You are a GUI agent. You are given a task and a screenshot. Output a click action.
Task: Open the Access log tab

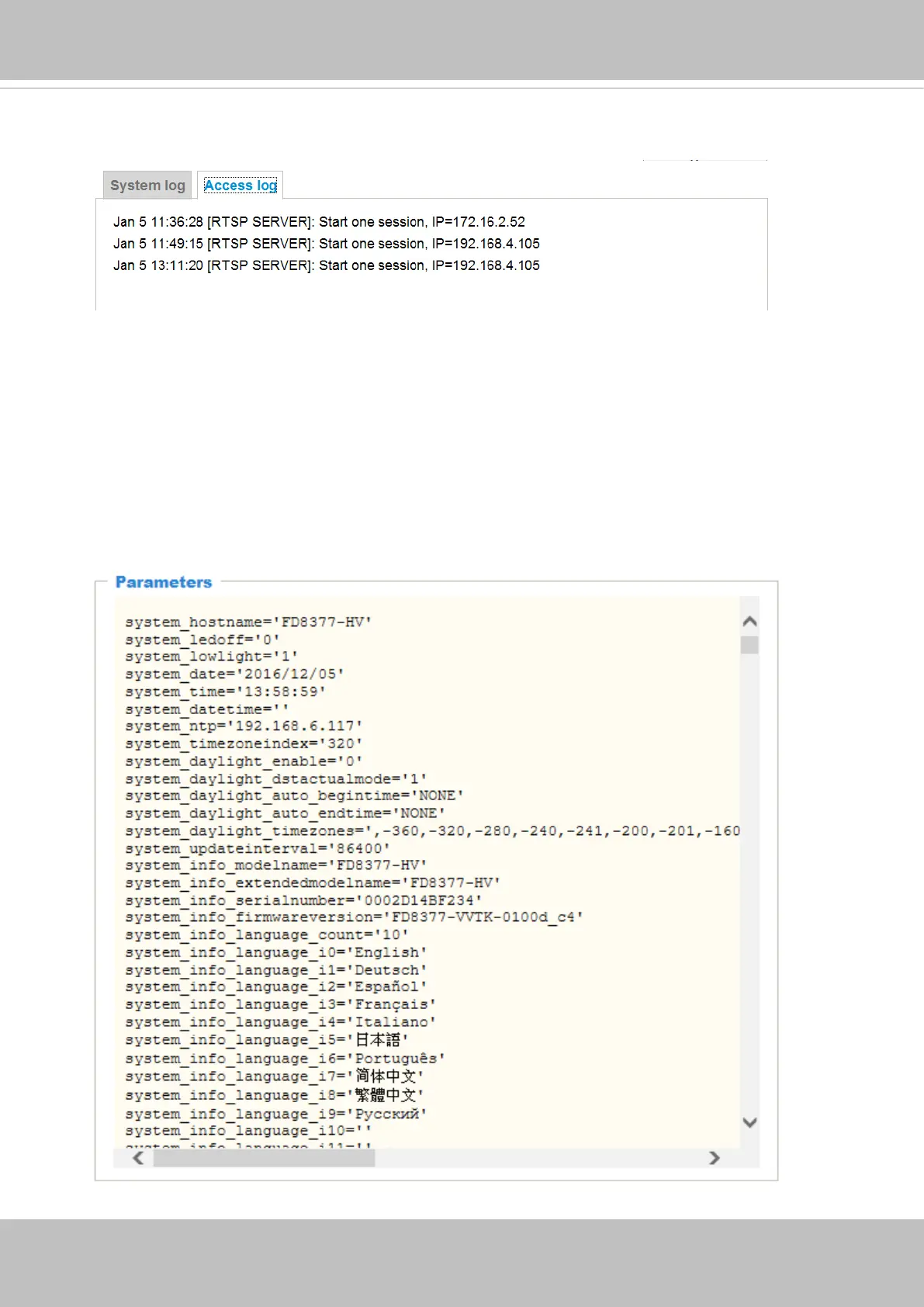(241, 185)
